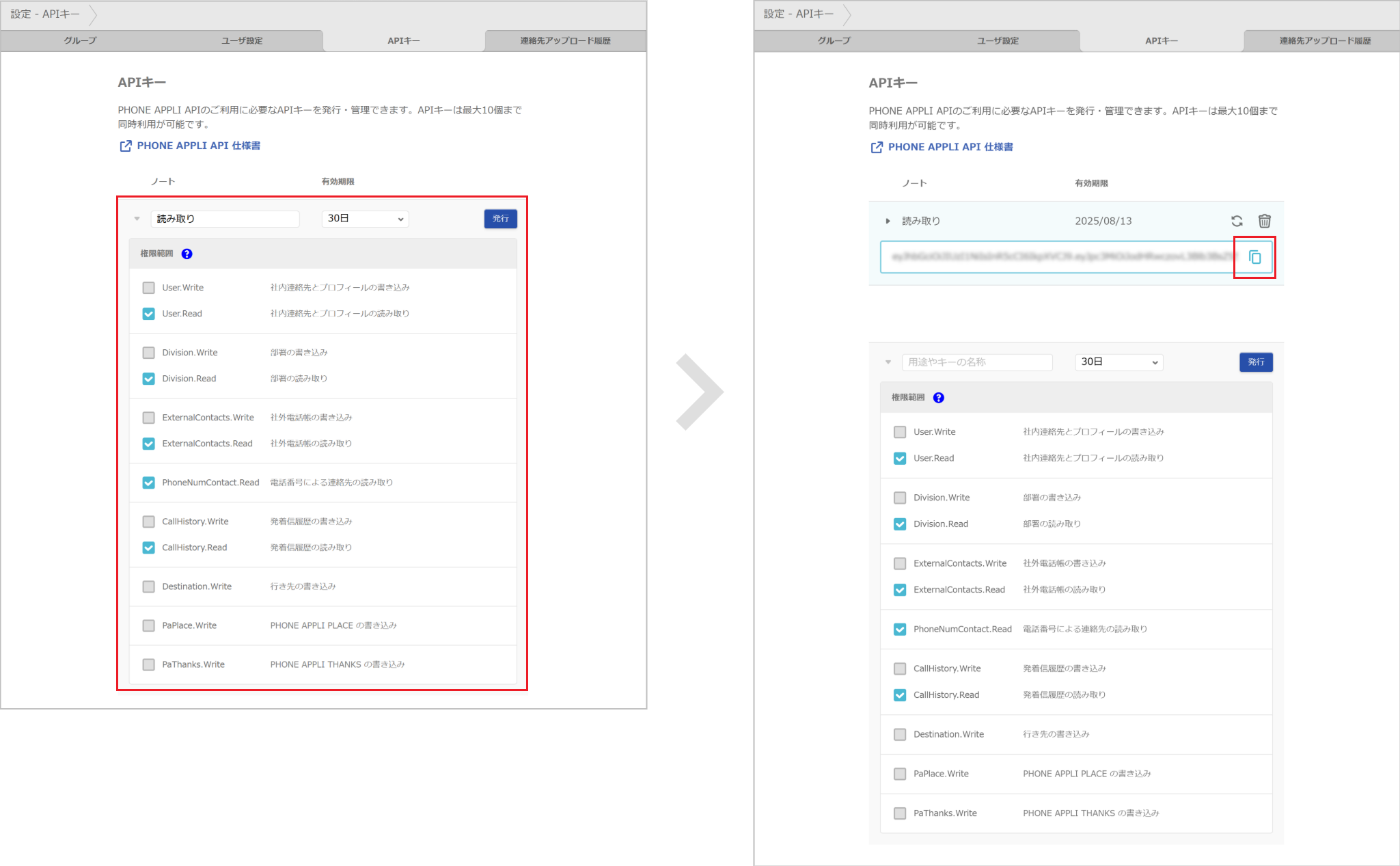The image size is (1400, 866).
Task: Regenerate the 読み取り API key
Action: point(1237,221)
